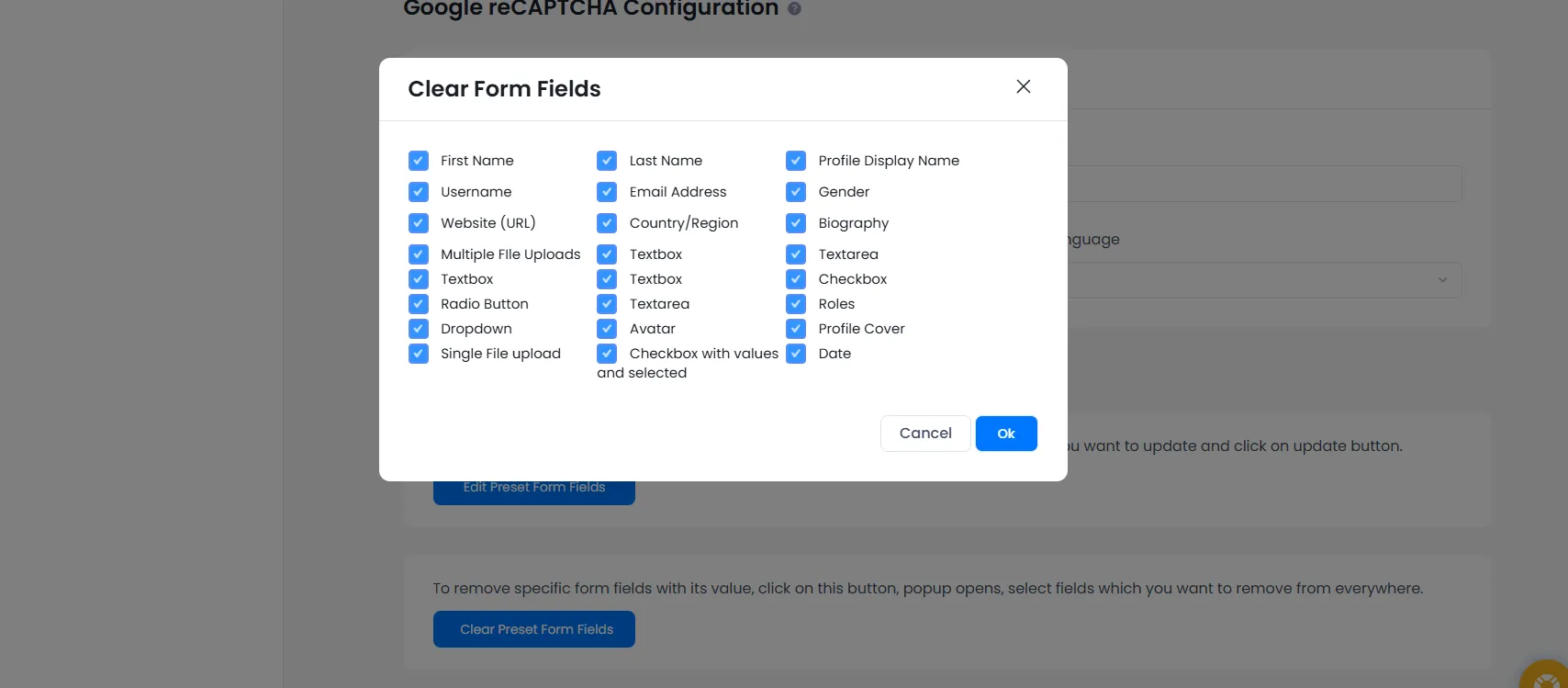Uncheck the Radio Button field checkbox
Viewport: 1568px width, 688px height.
pyautogui.click(x=419, y=304)
